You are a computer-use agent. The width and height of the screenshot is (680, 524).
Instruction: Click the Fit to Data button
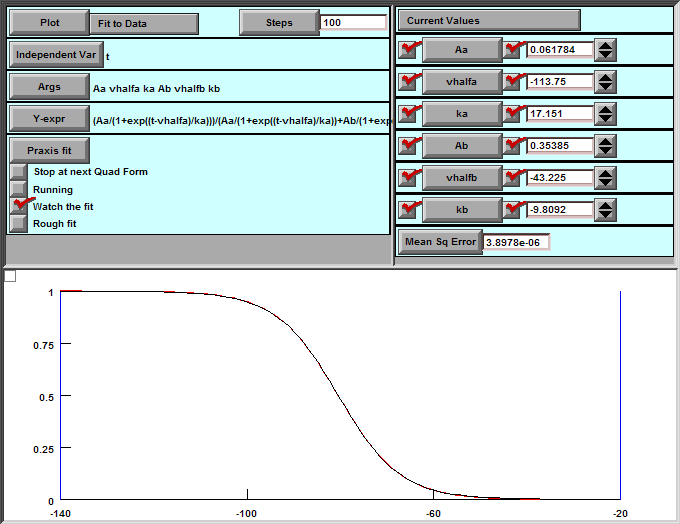144,23
